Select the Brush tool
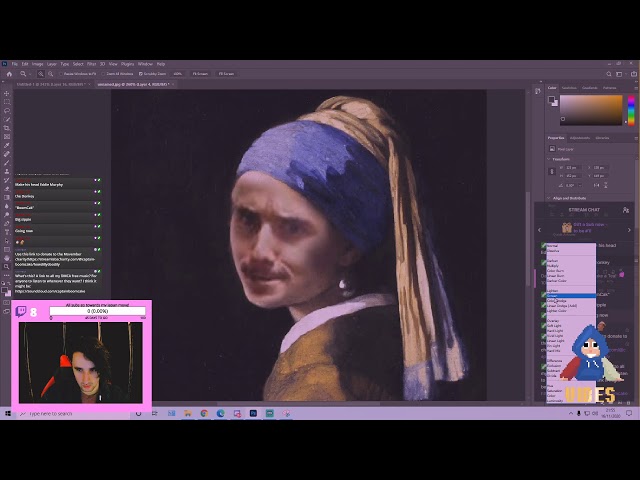Image resolution: width=640 pixels, height=480 pixels. pos(7,163)
